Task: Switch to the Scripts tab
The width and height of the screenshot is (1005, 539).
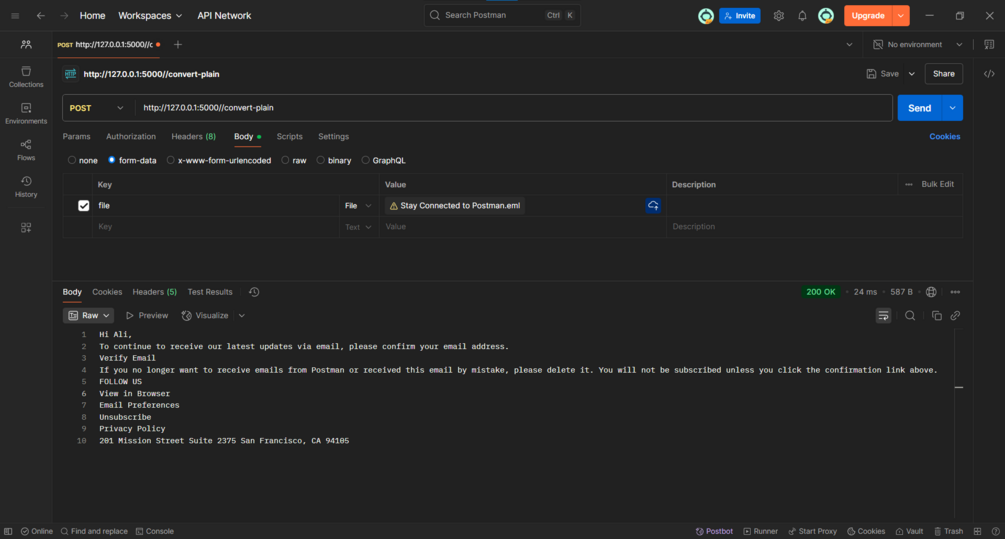Action: (289, 137)
